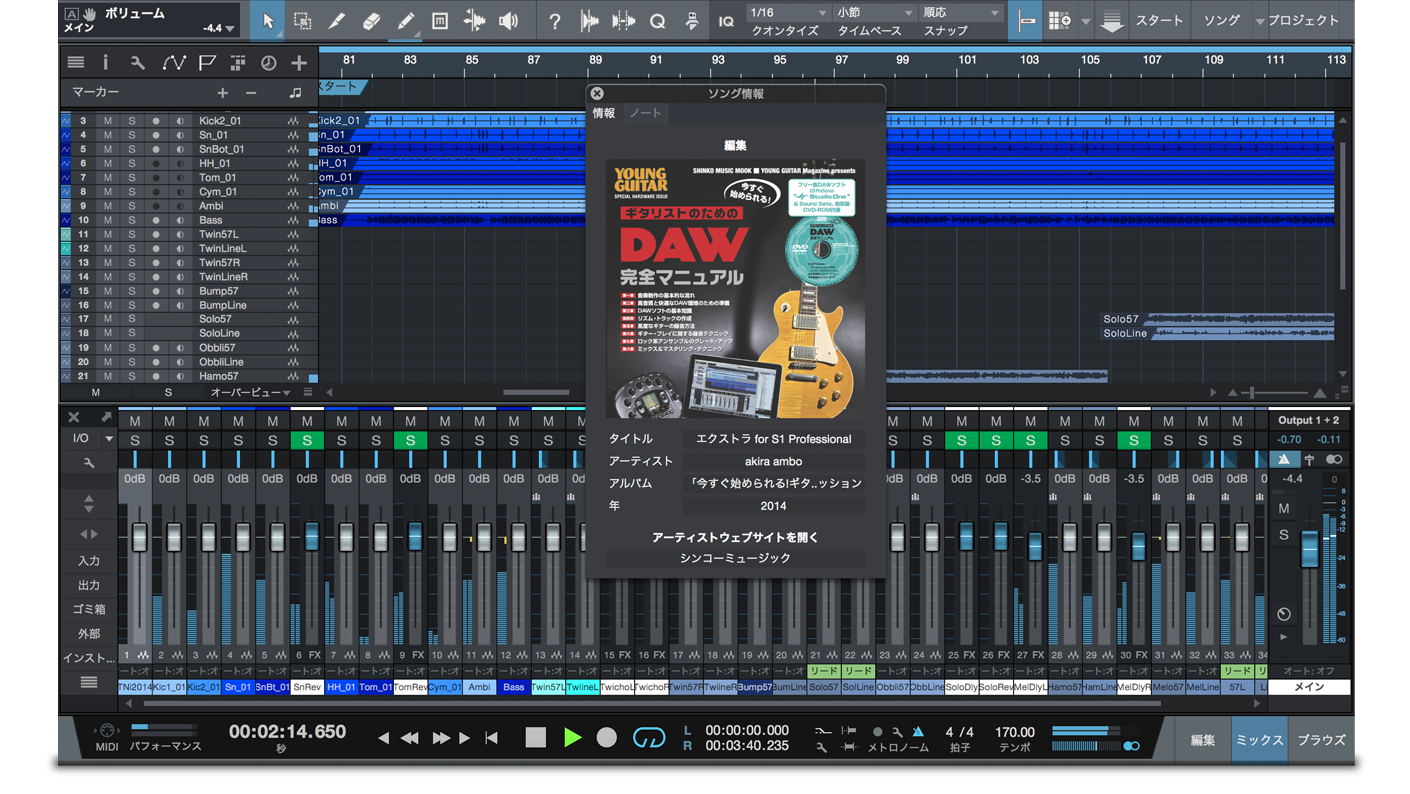Switch to the Notes tab in Song Info

645,114
